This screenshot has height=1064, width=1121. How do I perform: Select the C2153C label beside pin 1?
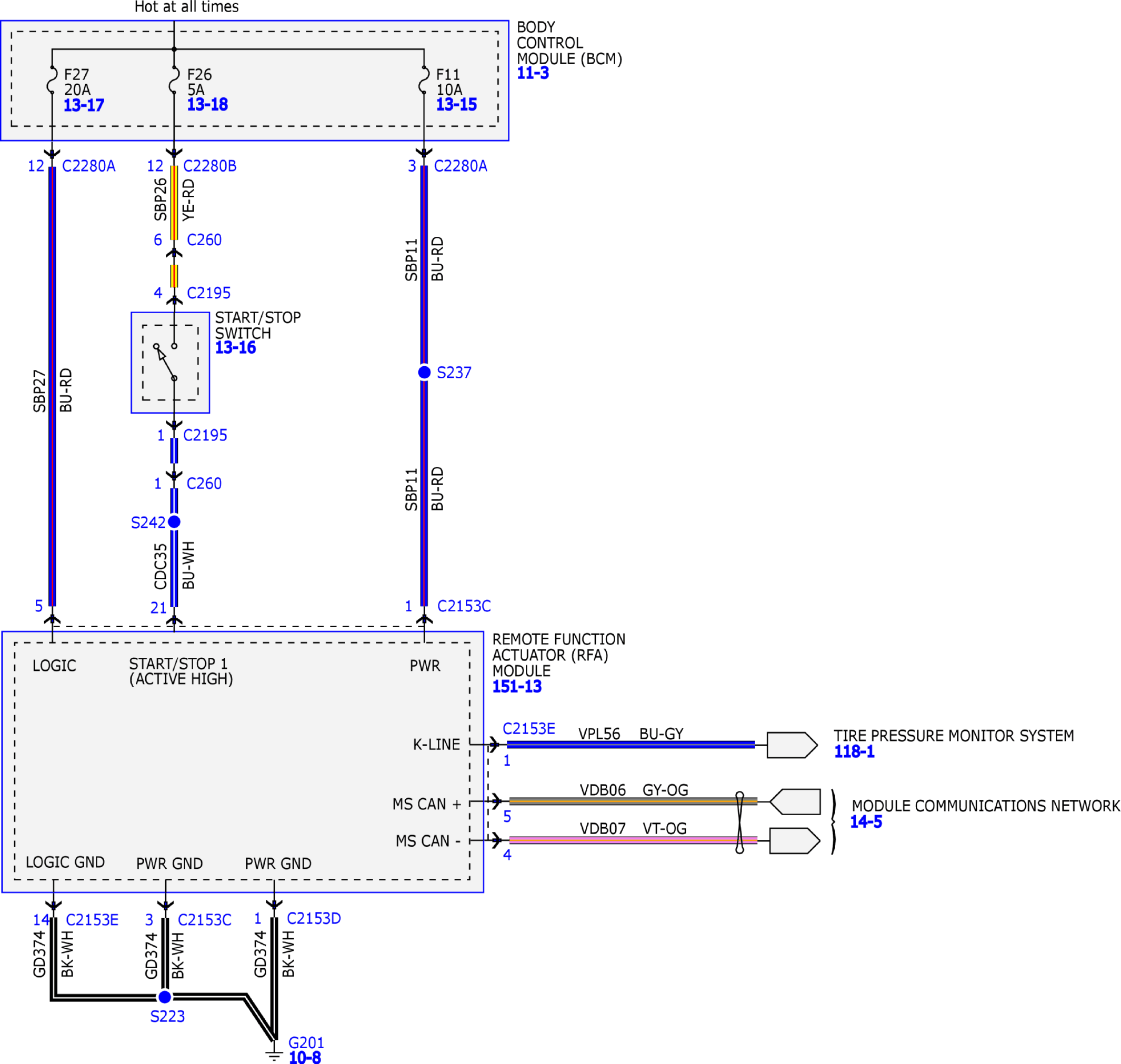(464, 606)
